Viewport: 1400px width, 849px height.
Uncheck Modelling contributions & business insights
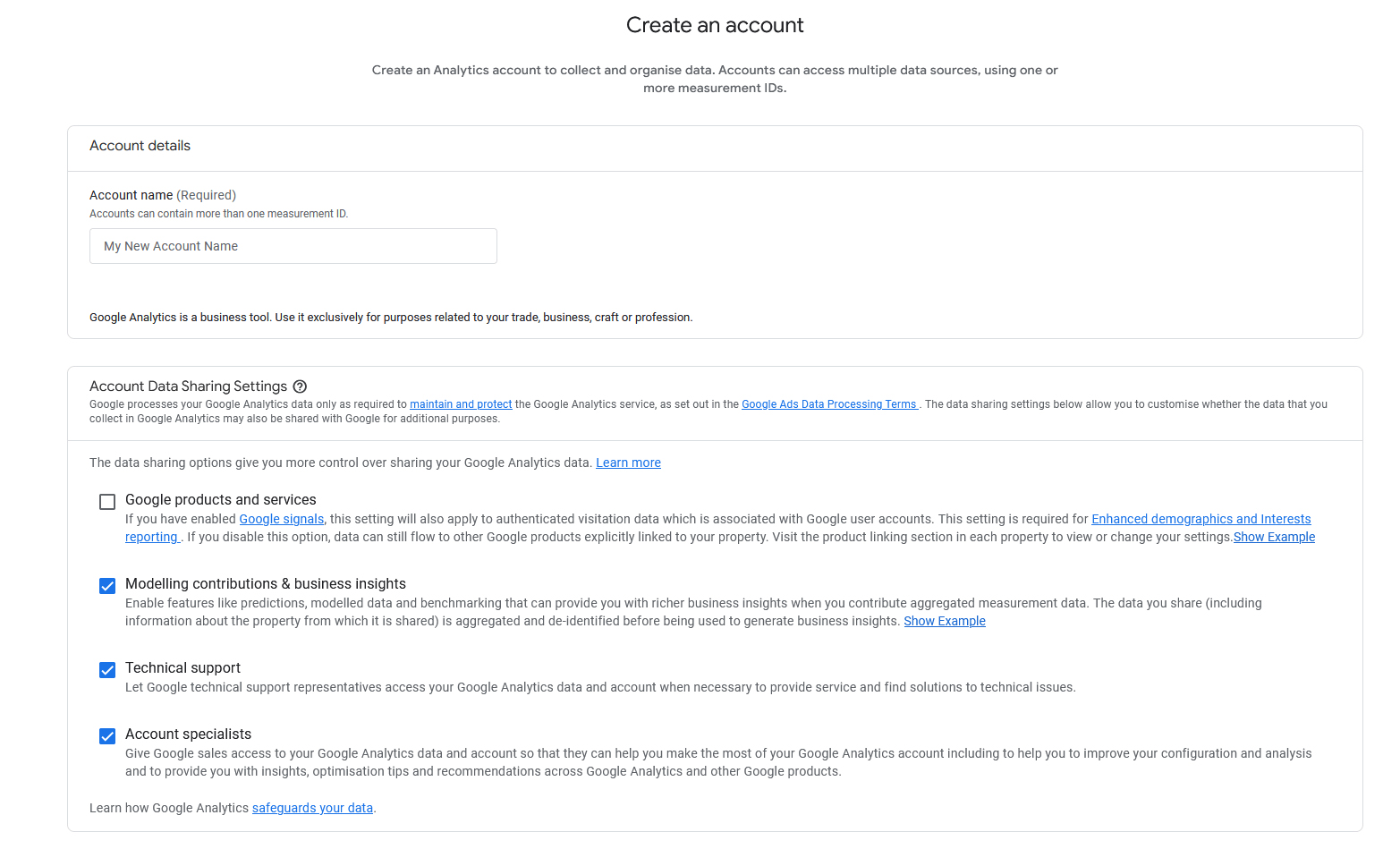[x=107, y=585]
